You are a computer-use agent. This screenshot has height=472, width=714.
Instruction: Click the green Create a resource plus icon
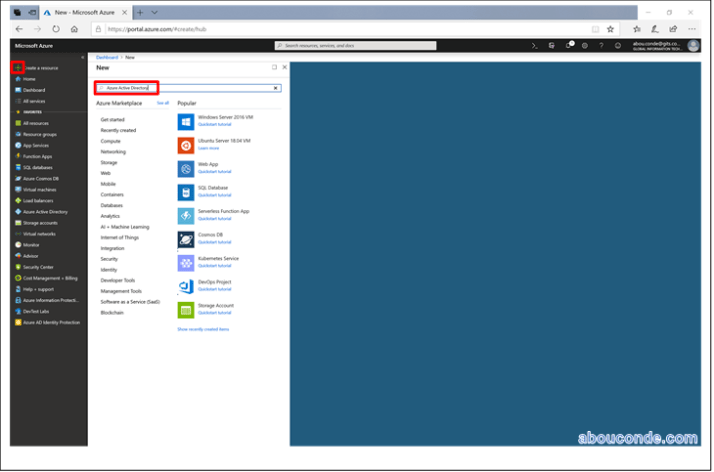tap(18, 67)
